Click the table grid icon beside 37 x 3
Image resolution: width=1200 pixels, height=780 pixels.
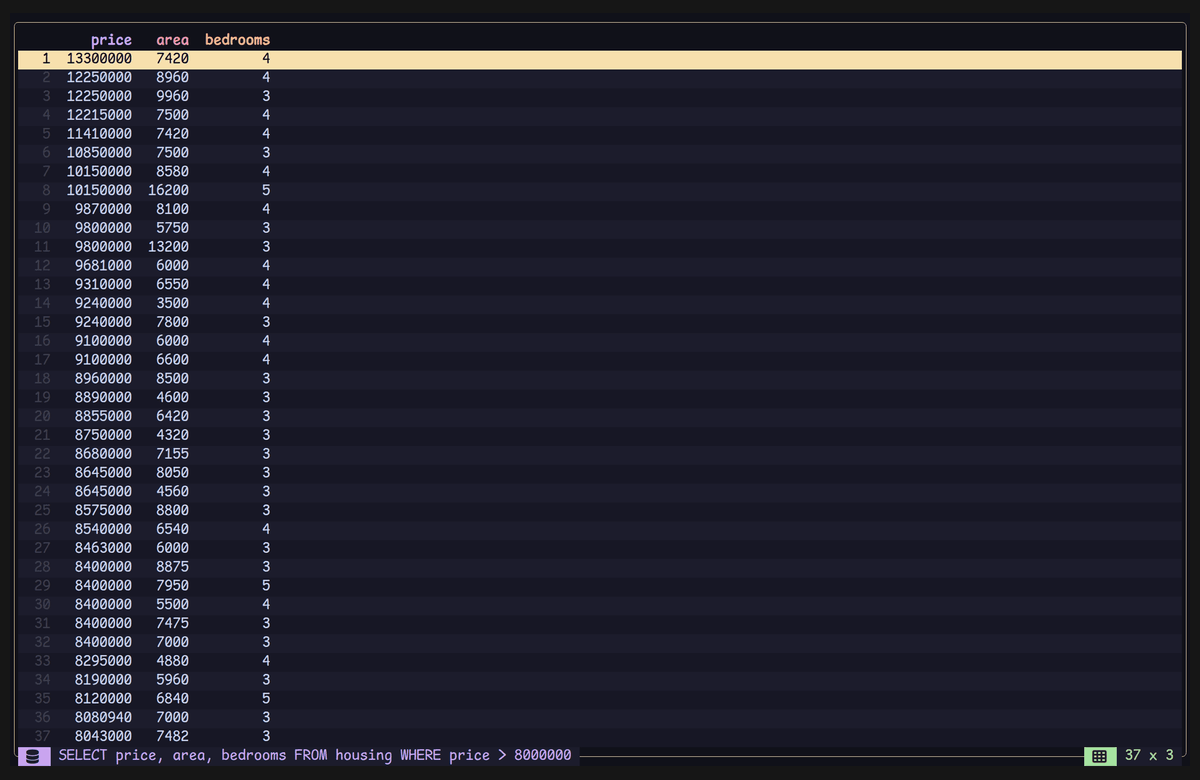(x=1098, y=756)
